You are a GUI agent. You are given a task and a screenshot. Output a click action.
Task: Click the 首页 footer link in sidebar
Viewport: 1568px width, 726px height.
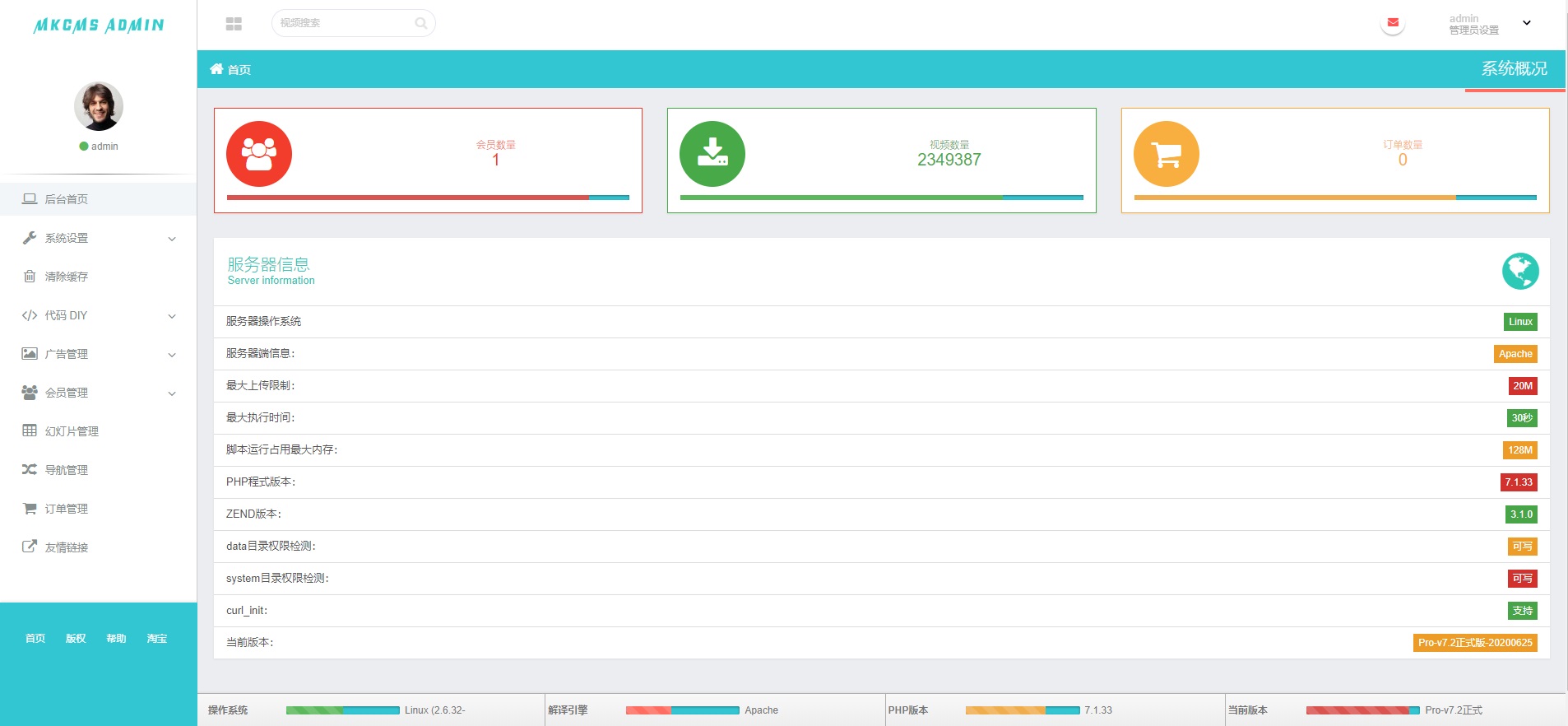35,639
